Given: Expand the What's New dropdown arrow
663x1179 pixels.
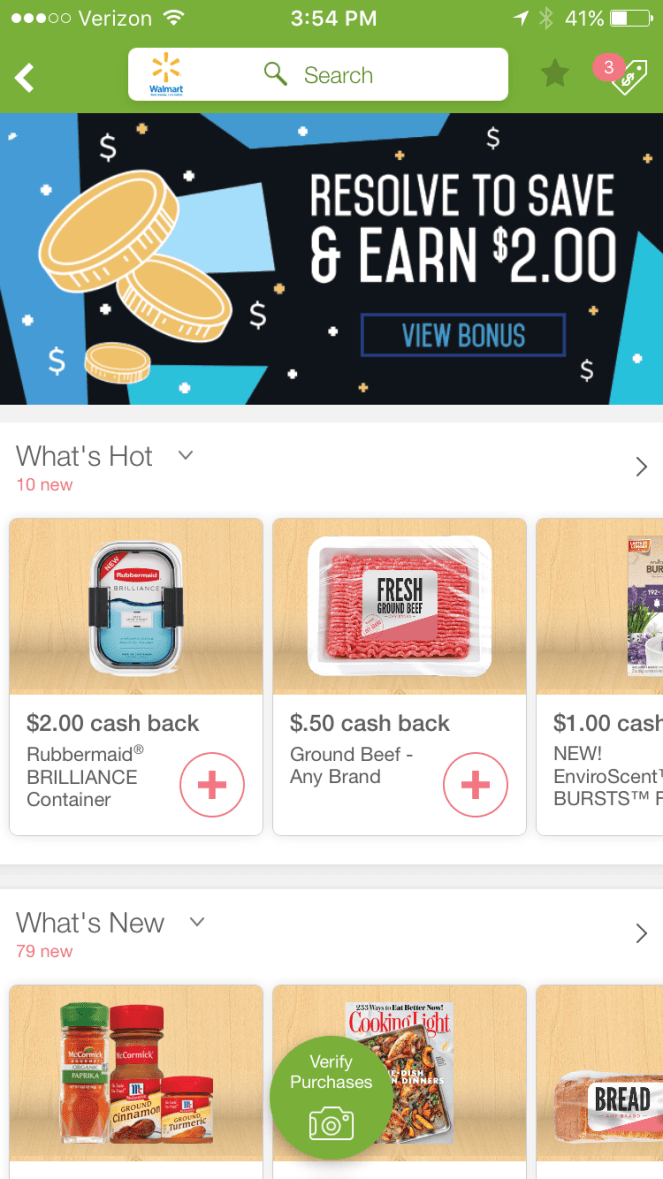Looking at the screenshot, I should click(197, 922).
